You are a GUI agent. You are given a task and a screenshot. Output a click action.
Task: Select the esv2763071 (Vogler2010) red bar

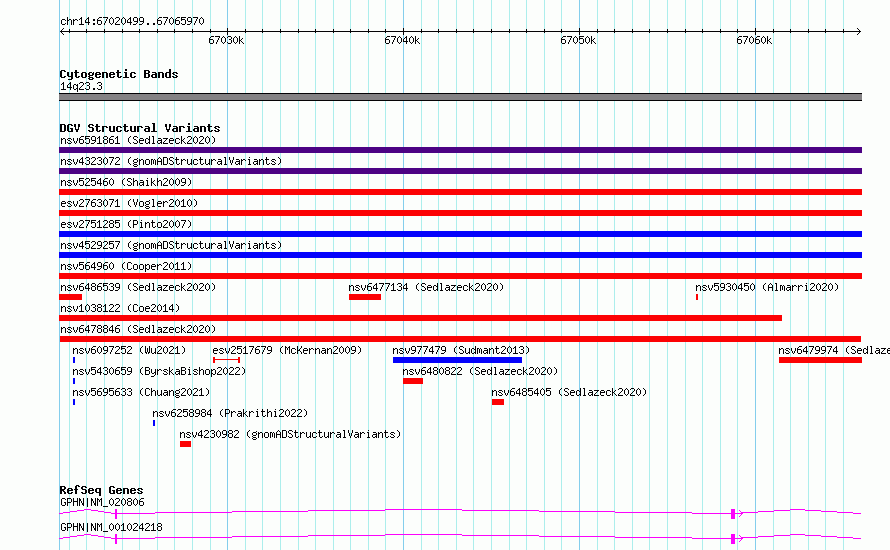[x=460, y=213]
